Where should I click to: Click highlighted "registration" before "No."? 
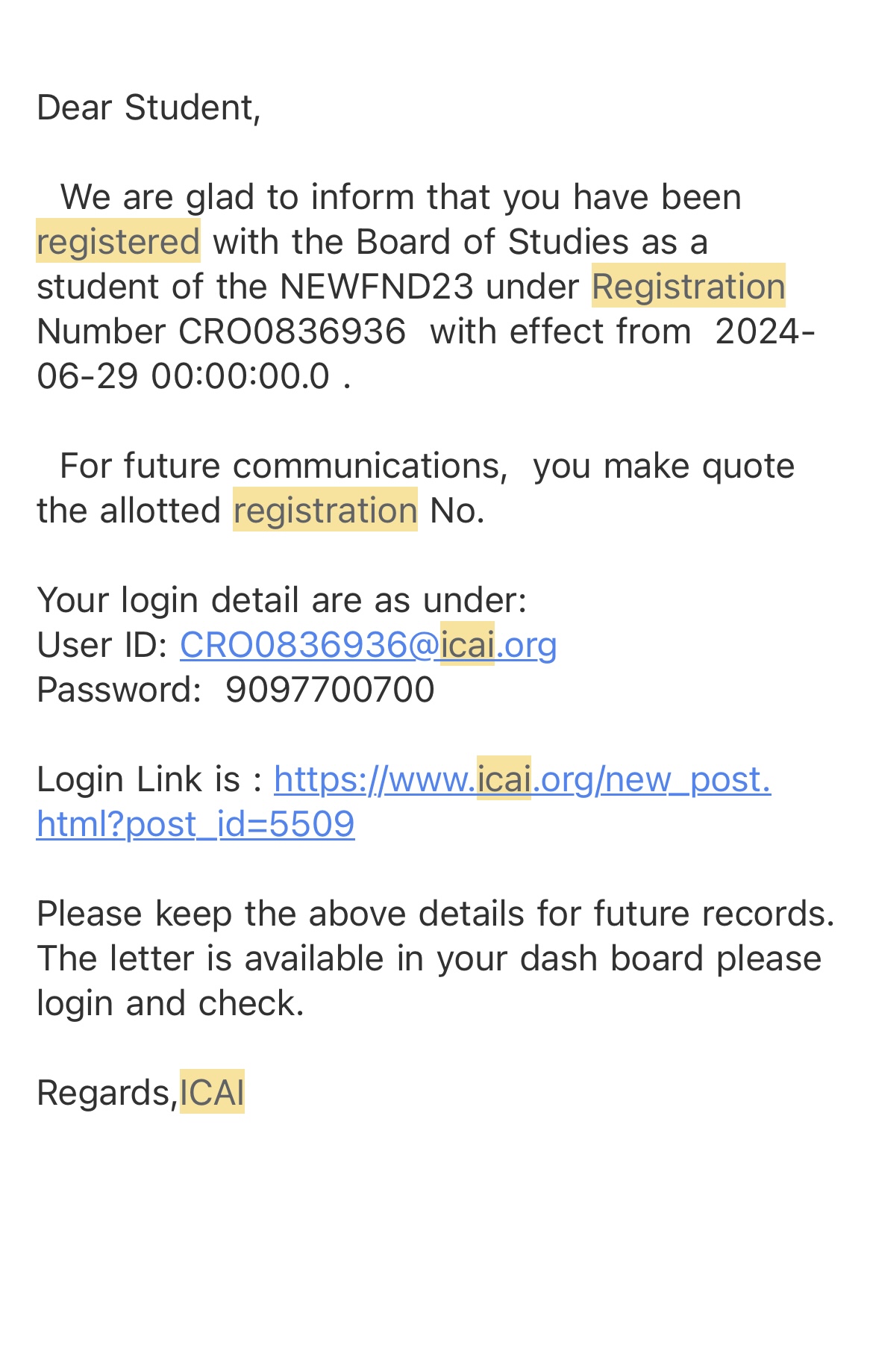point(325,511)
